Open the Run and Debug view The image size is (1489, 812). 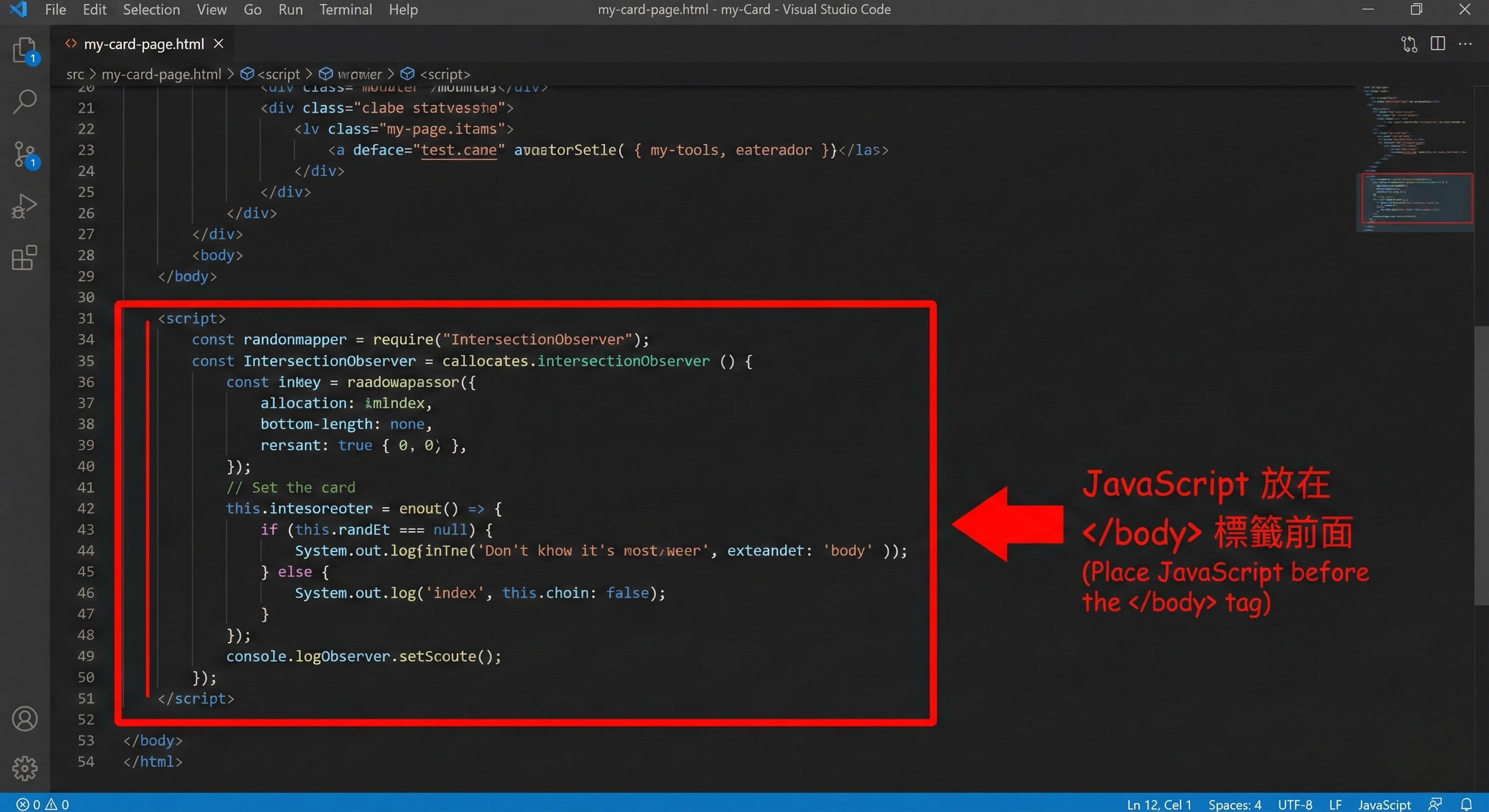24,206
